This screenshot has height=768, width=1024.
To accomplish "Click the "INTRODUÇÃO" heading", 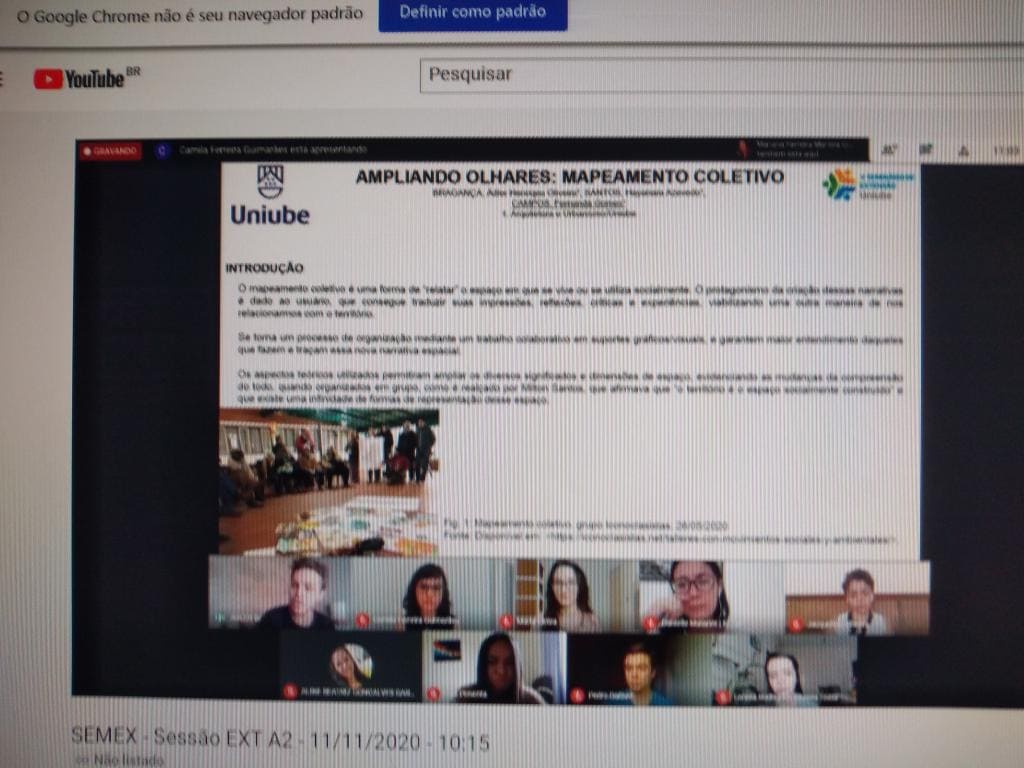I will point(264,268).
